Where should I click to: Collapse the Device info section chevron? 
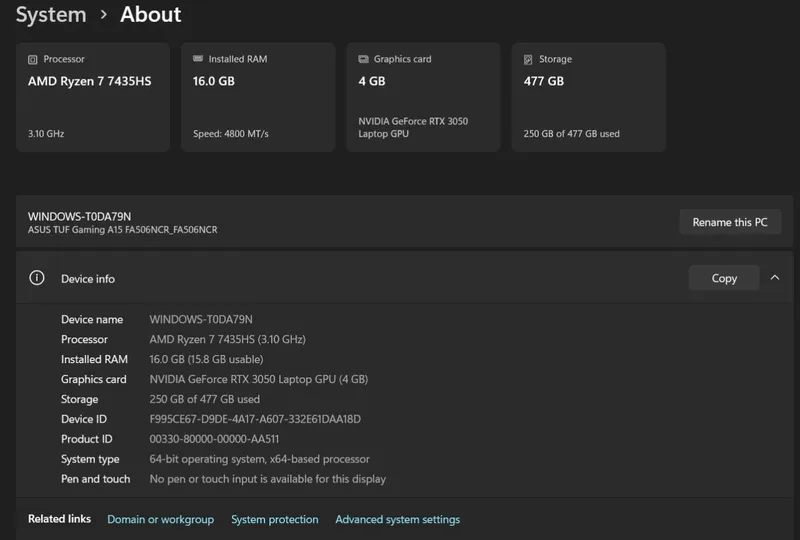coord(774,278)
